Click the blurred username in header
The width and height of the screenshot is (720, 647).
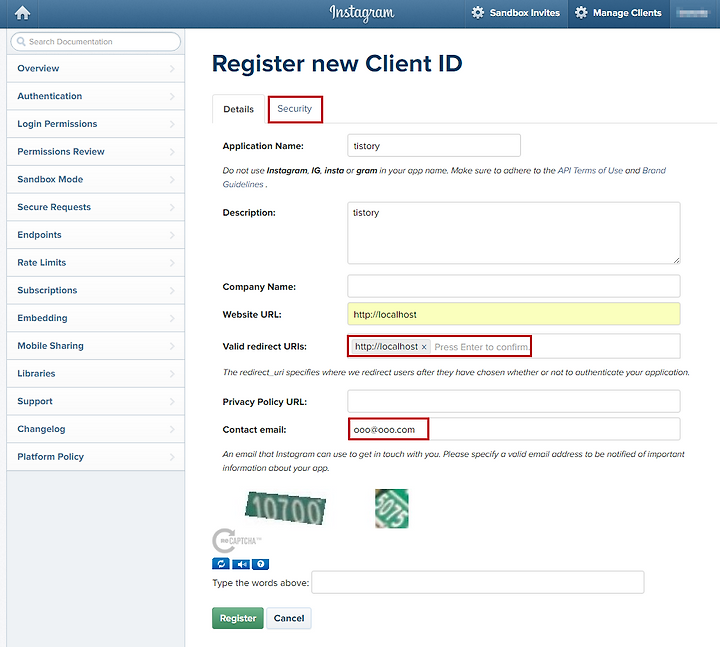click(693, 13)
